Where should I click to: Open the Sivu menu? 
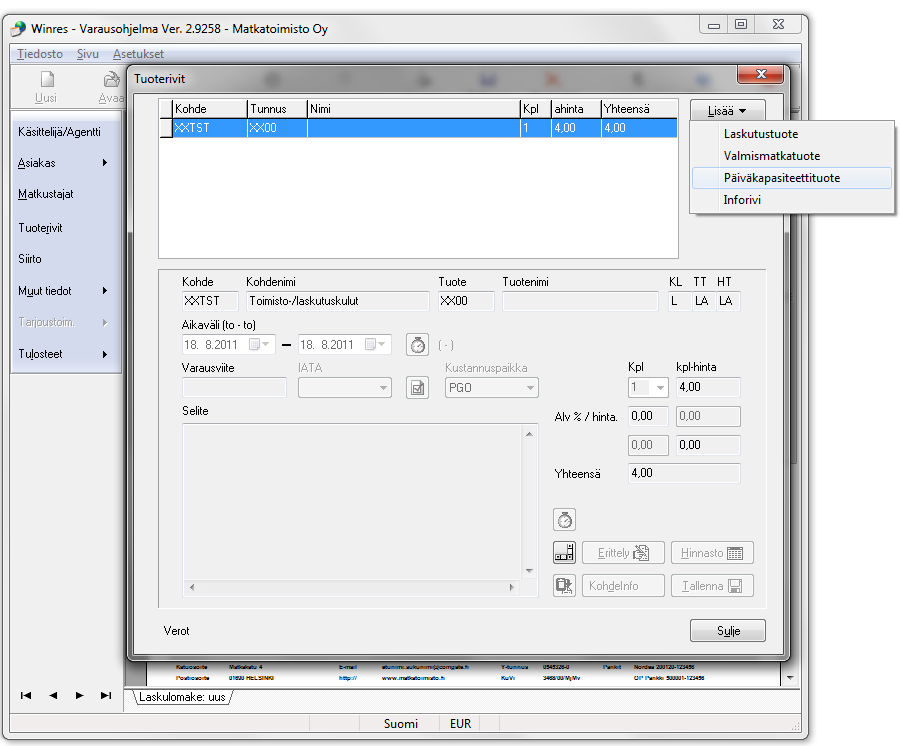88,54
